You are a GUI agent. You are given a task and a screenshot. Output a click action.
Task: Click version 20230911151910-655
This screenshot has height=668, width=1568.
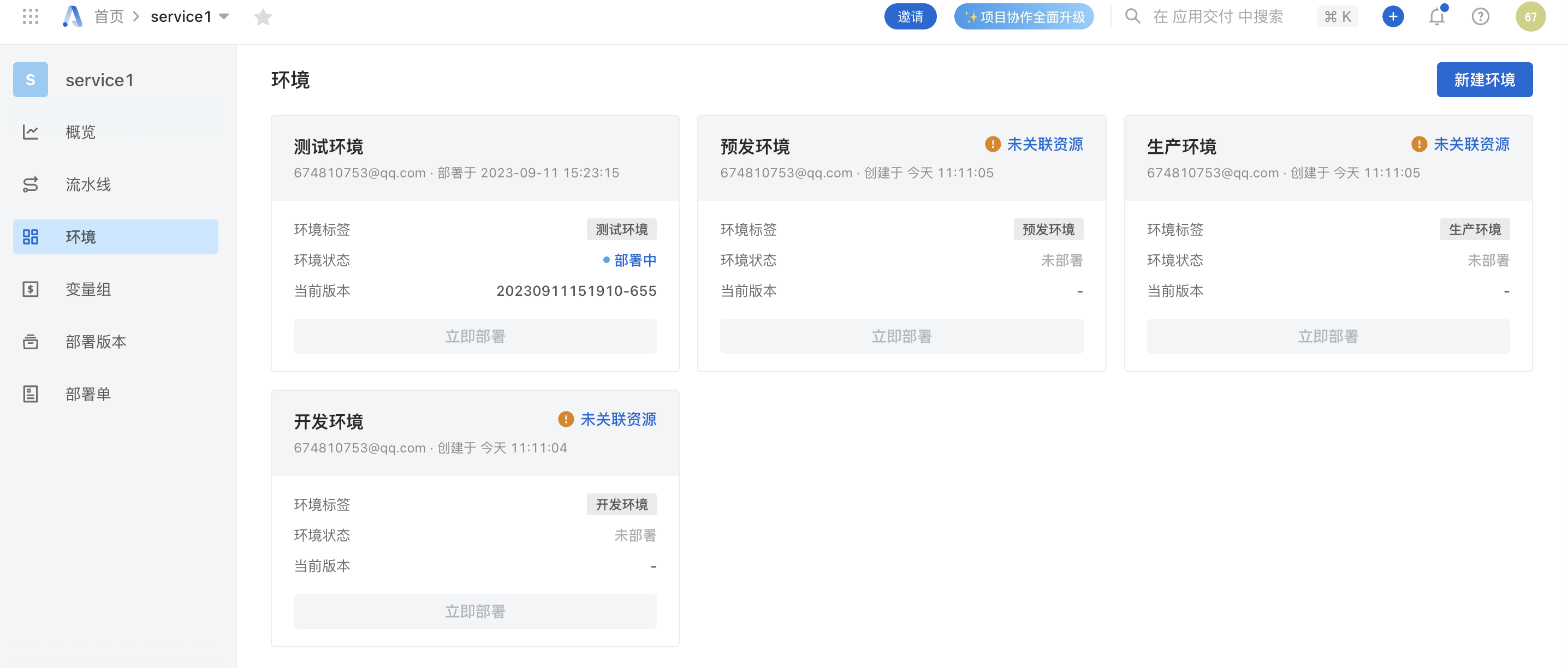tap(577, 291)
